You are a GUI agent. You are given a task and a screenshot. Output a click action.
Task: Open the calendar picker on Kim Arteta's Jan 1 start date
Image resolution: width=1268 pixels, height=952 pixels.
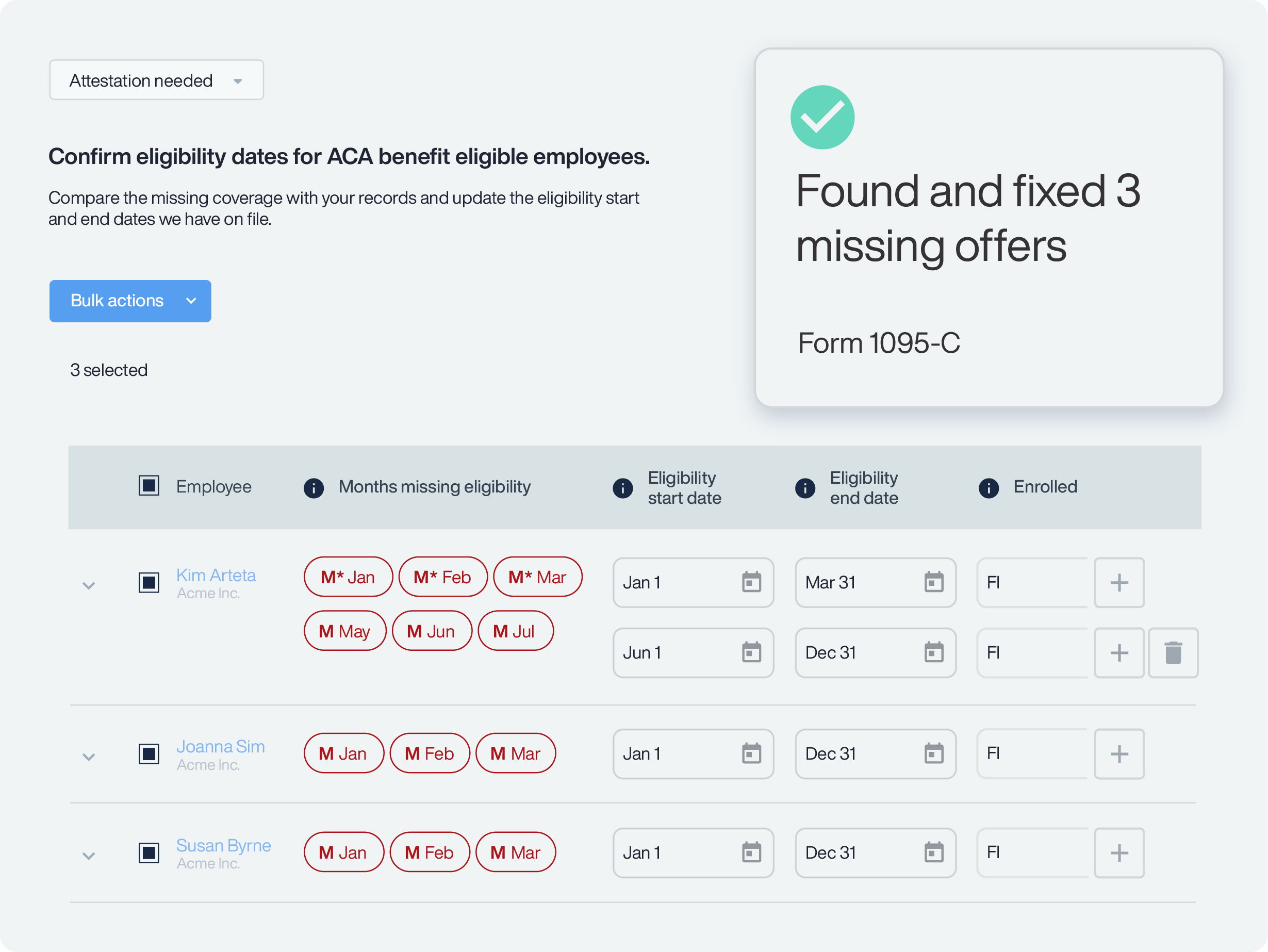coord(753,582)
